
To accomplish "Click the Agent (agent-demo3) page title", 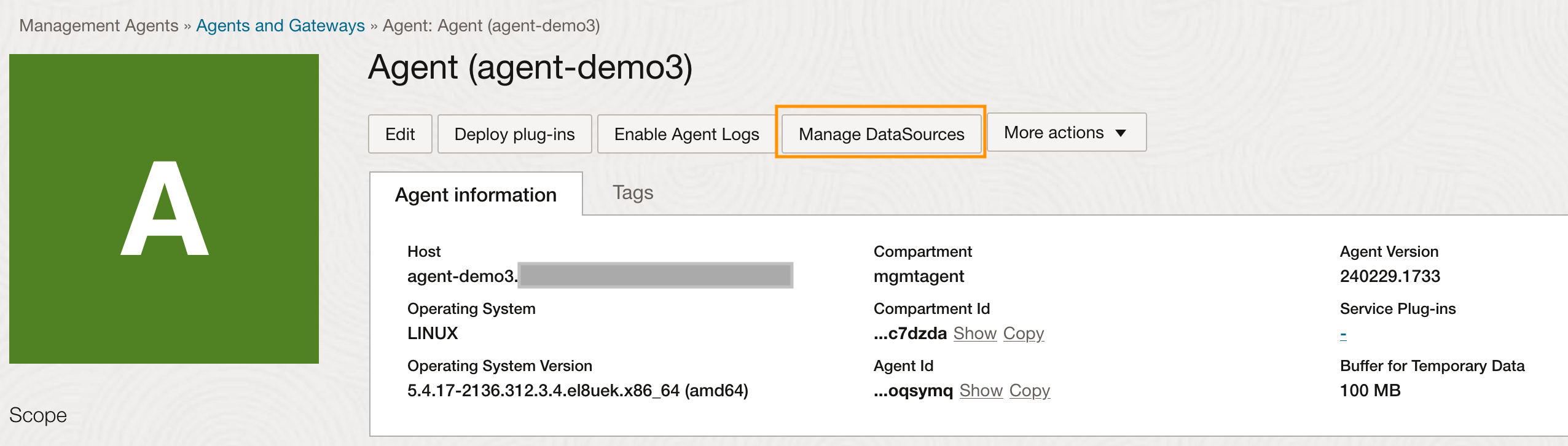I will click(530, 68).
